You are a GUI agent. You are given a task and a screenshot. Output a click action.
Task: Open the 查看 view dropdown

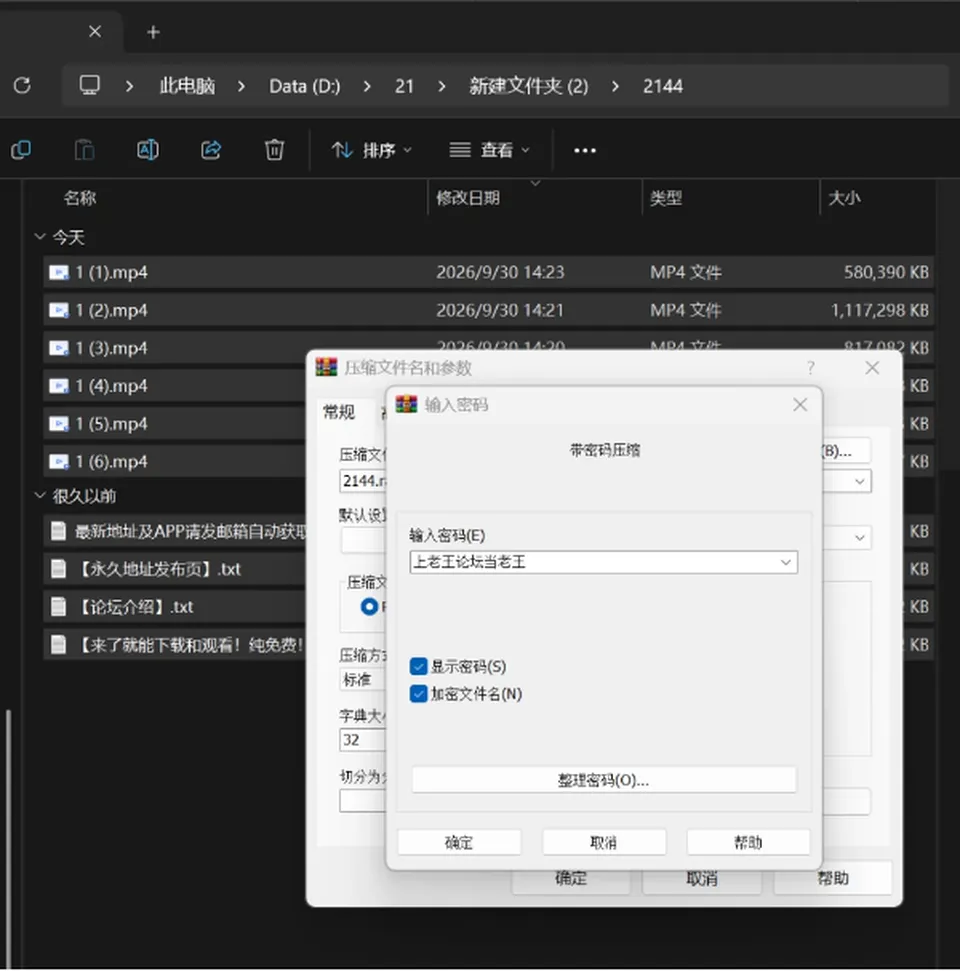[489, 150]
